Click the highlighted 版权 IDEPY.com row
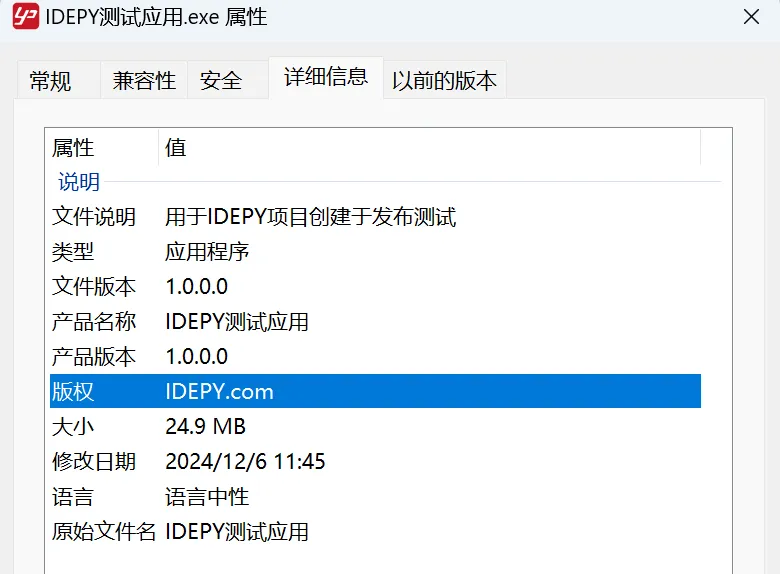The width and height of the screenshot is (780, 574). 375,391
